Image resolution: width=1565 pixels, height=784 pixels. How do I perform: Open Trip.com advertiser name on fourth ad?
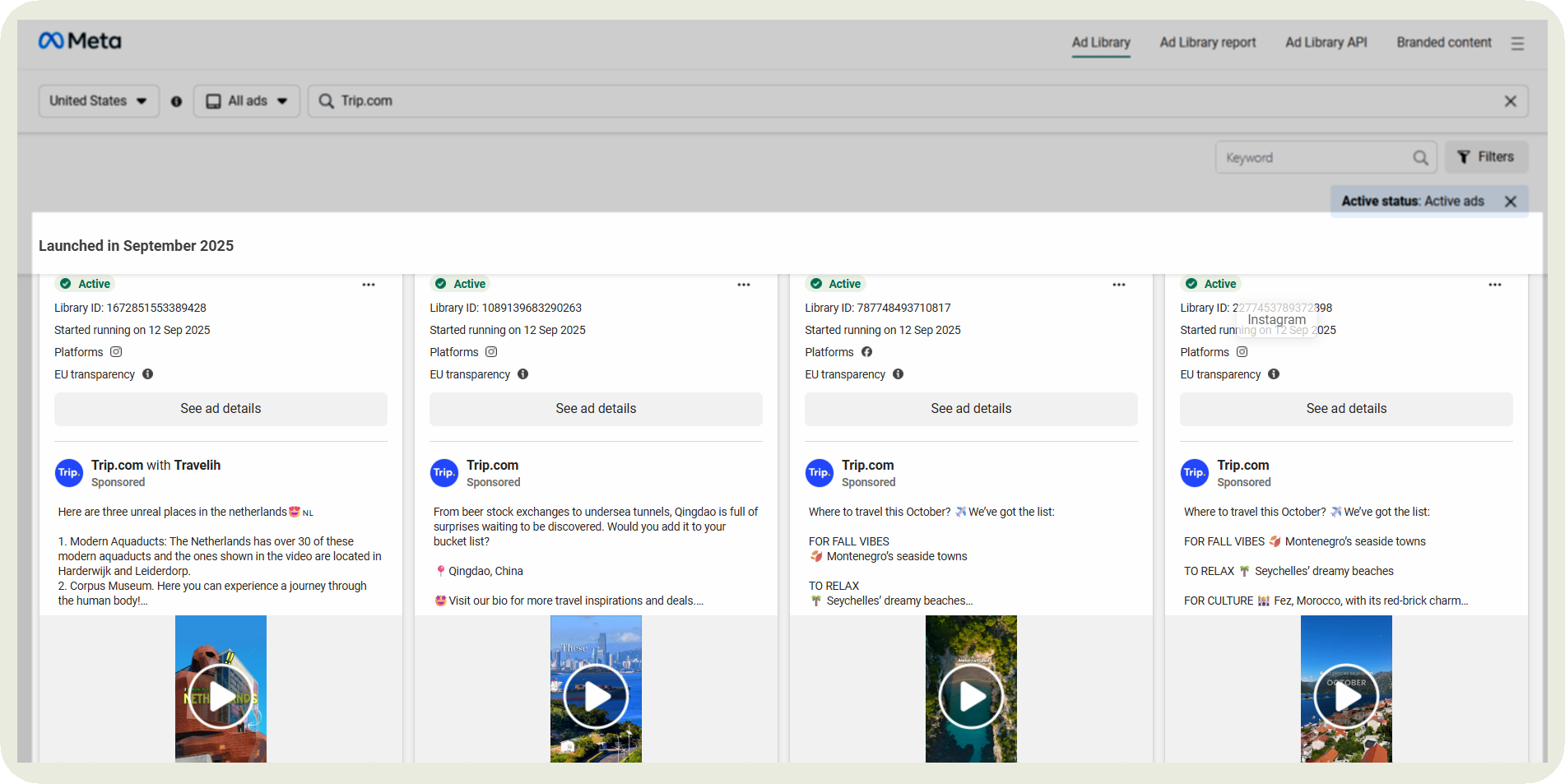[x=1242, y=466]
